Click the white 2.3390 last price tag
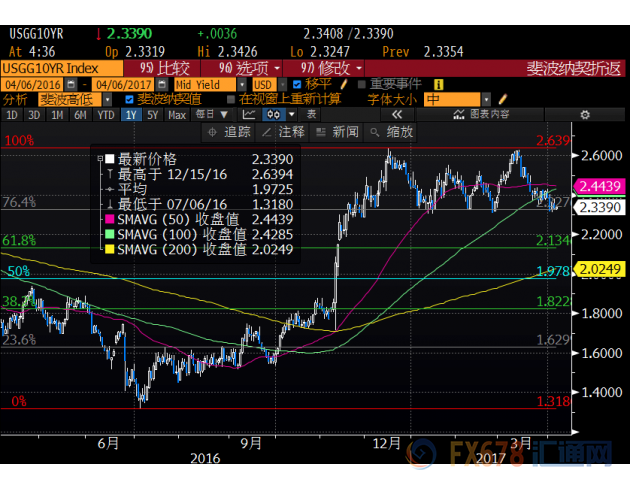 pyautogui.click(x=599, y=208)
